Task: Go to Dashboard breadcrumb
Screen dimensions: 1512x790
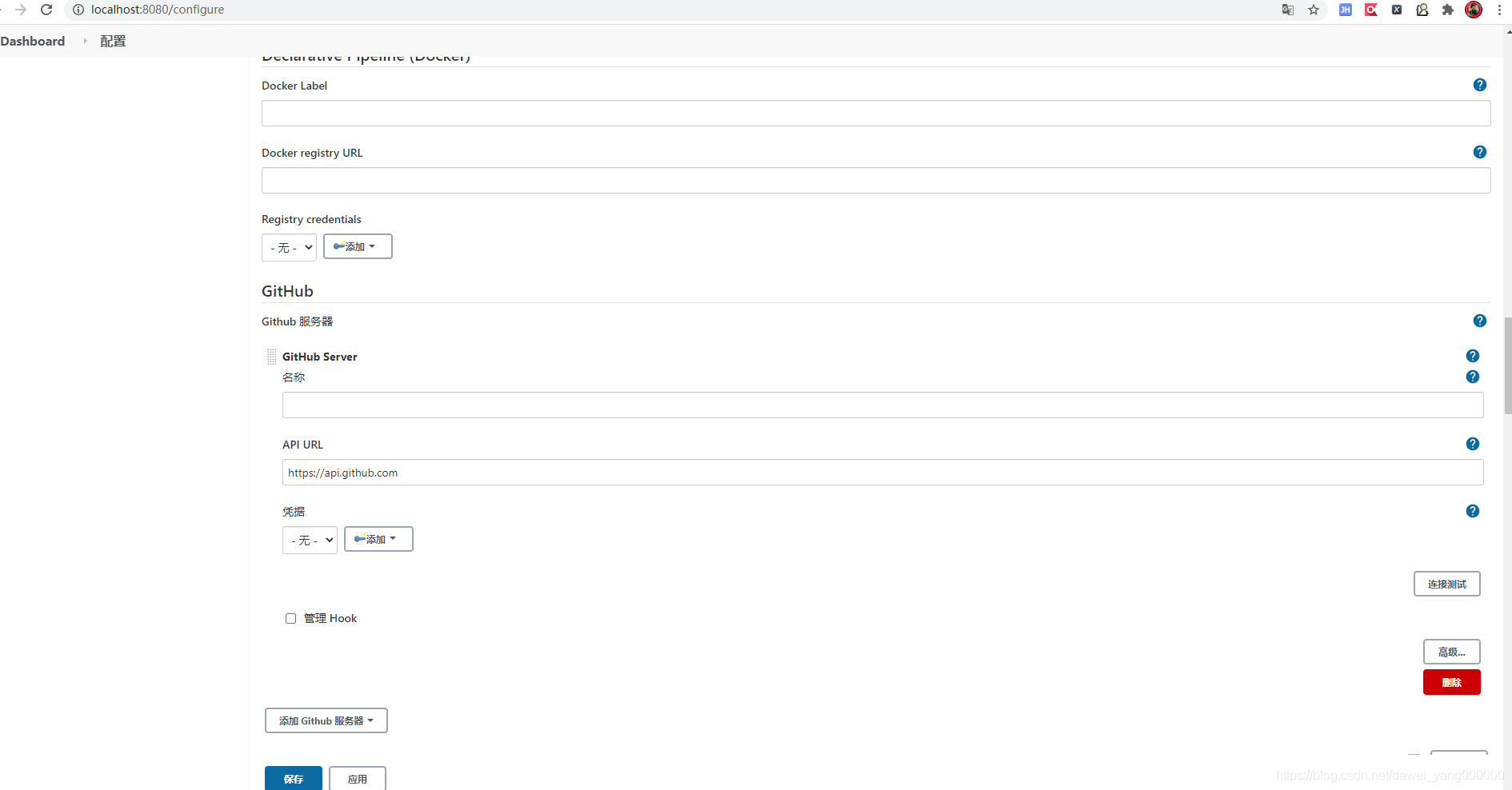Action: coord(33,41)
